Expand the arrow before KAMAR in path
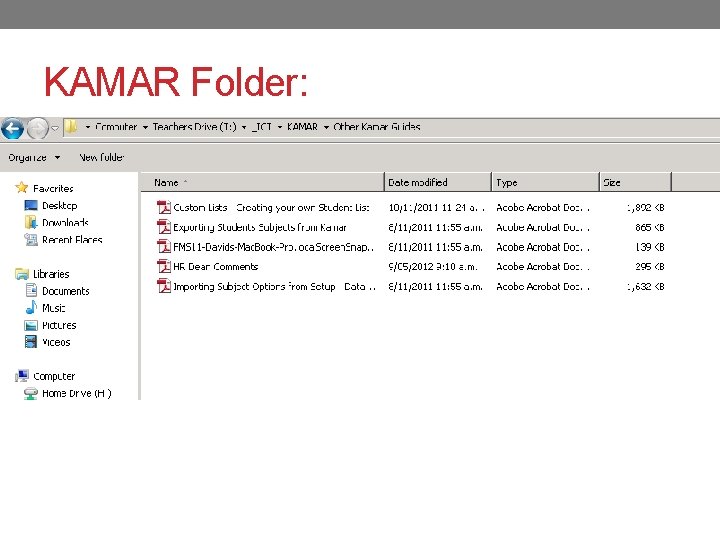Viewport: 720px width, 540px height. 280,127
